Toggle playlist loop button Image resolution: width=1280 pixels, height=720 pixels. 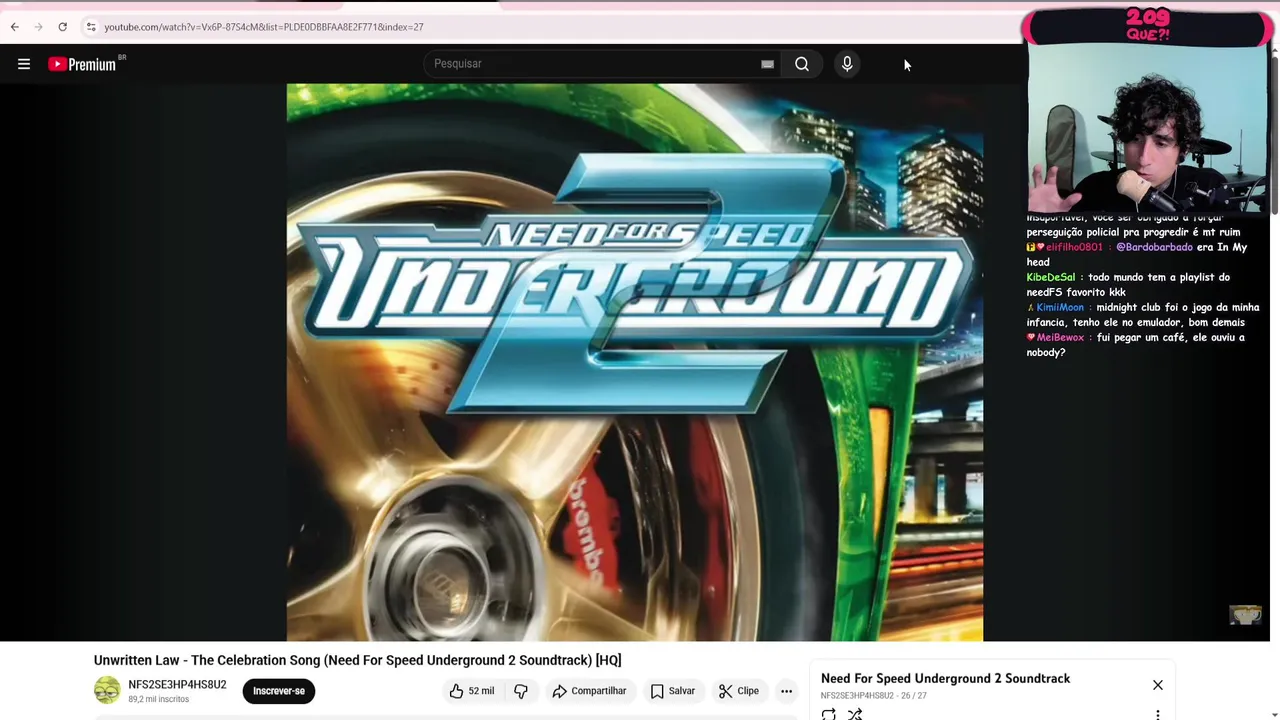pos(829,714)
